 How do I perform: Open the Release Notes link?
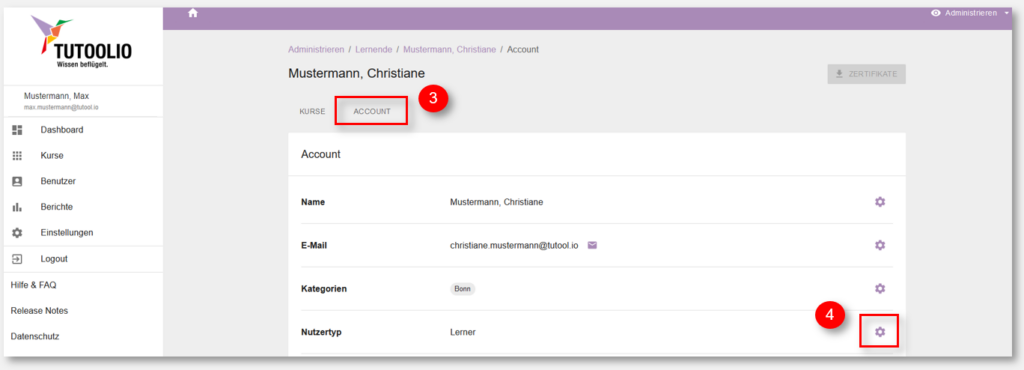[x=39, y=311]
